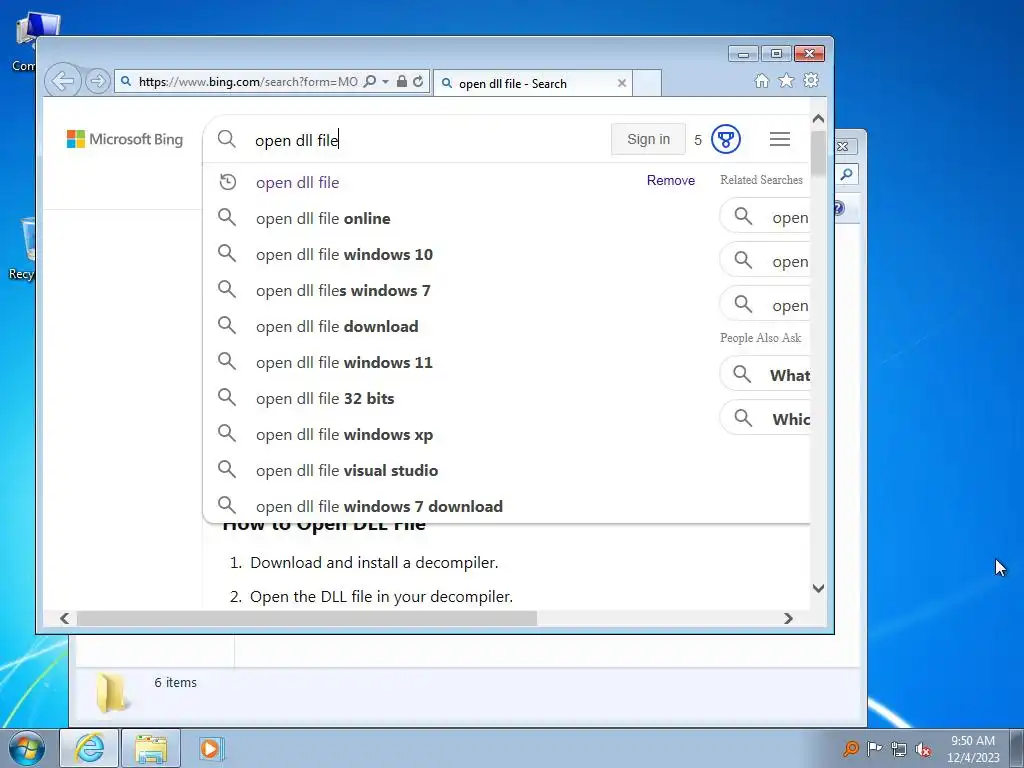Close the 'open dll file - Search' tab

coord(622,83)
